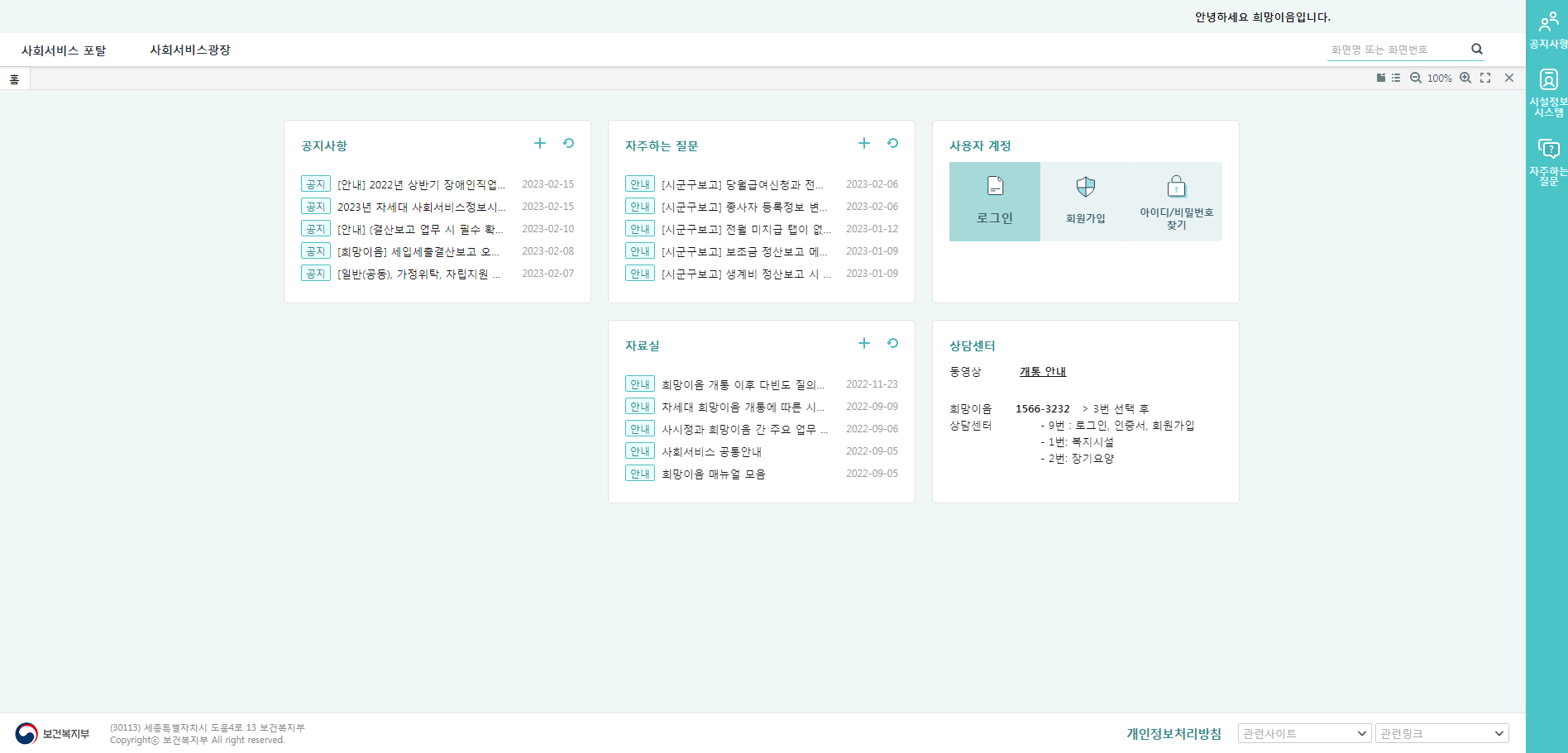
Task: Click the folder icon in the top-right toolbar
Action: click(x=1379, y=78)
